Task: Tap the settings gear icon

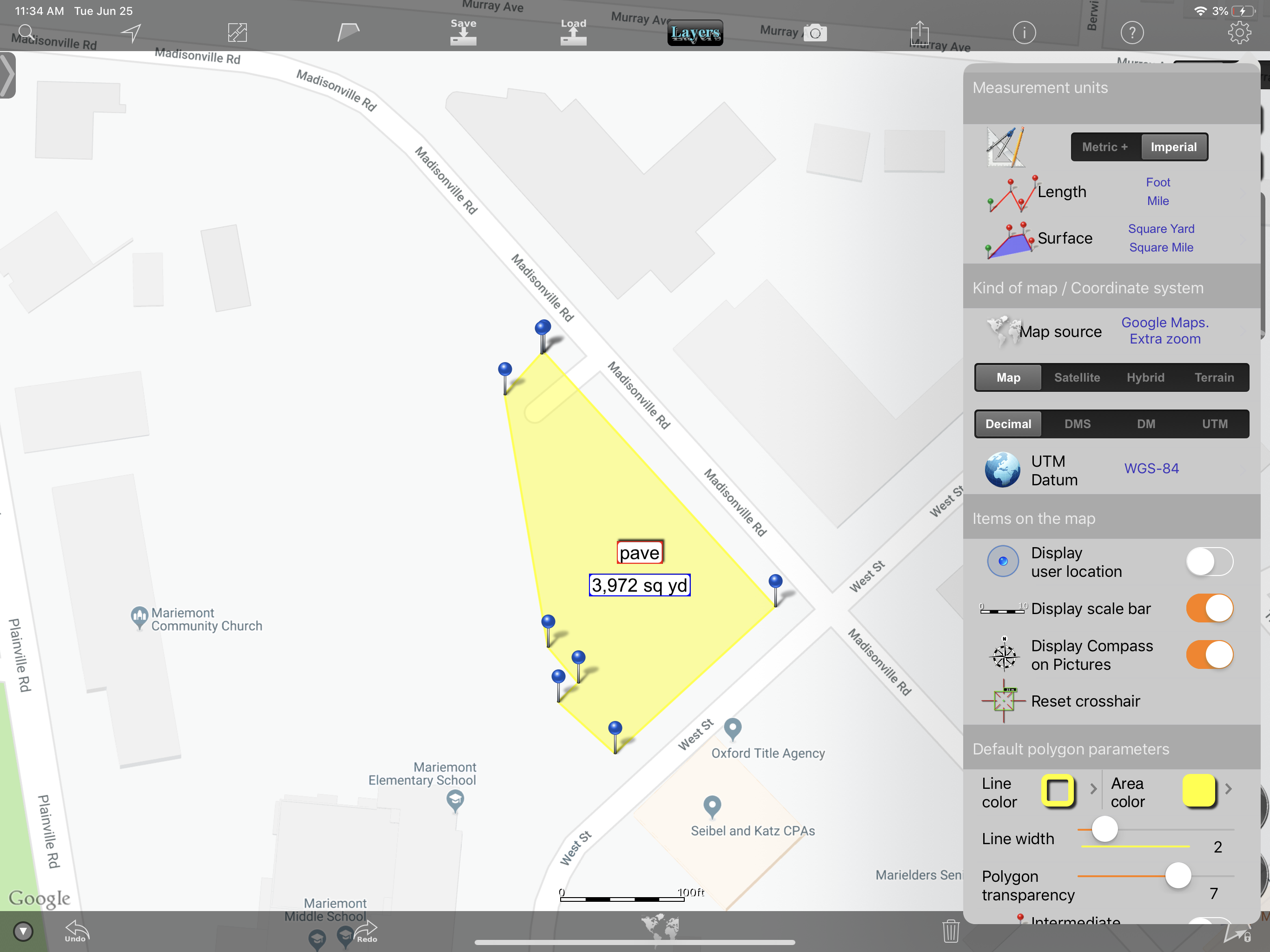Action: (1240, 33)
